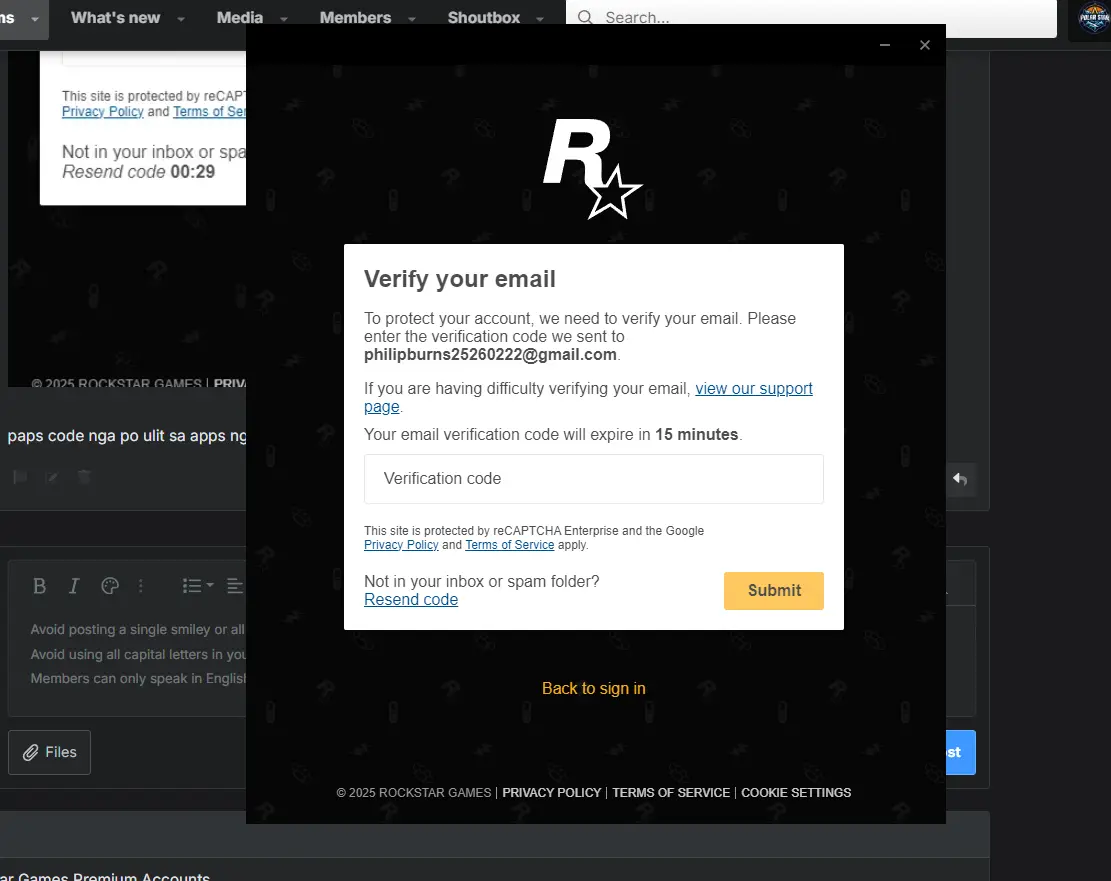The height and width of the screenshot is (881, 1111).
Task: Toggle Italic formatting in the reply editor
Action: pos(74,585)
